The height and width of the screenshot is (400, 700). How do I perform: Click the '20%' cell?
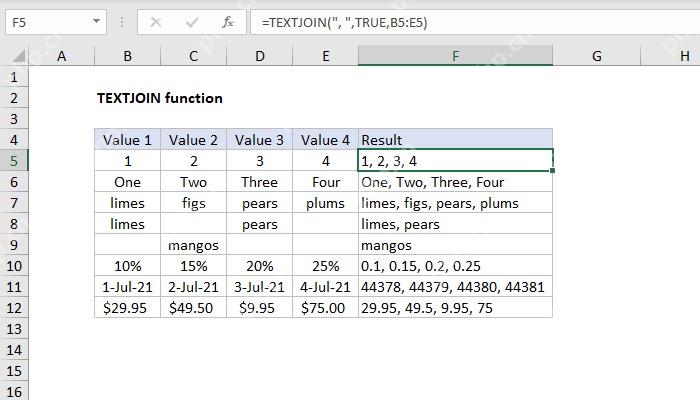259,266
